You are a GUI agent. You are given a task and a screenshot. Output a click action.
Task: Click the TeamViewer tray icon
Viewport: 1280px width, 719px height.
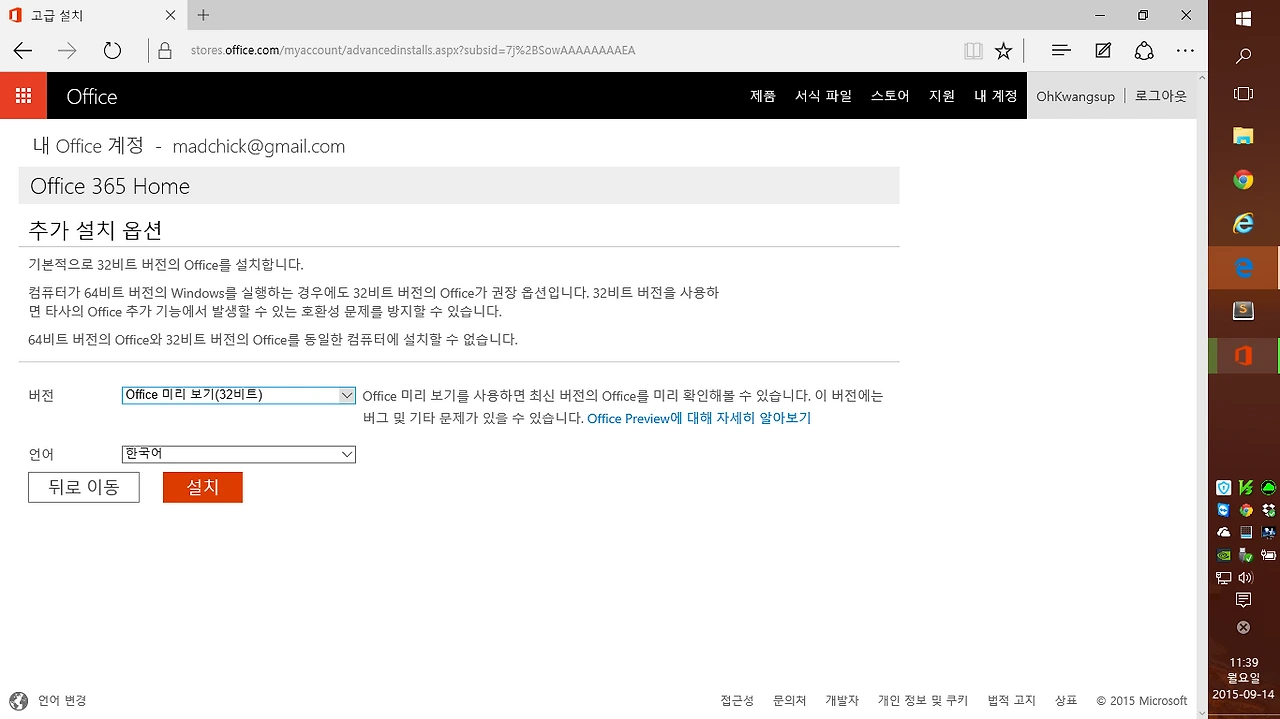tap(1224, 510)
